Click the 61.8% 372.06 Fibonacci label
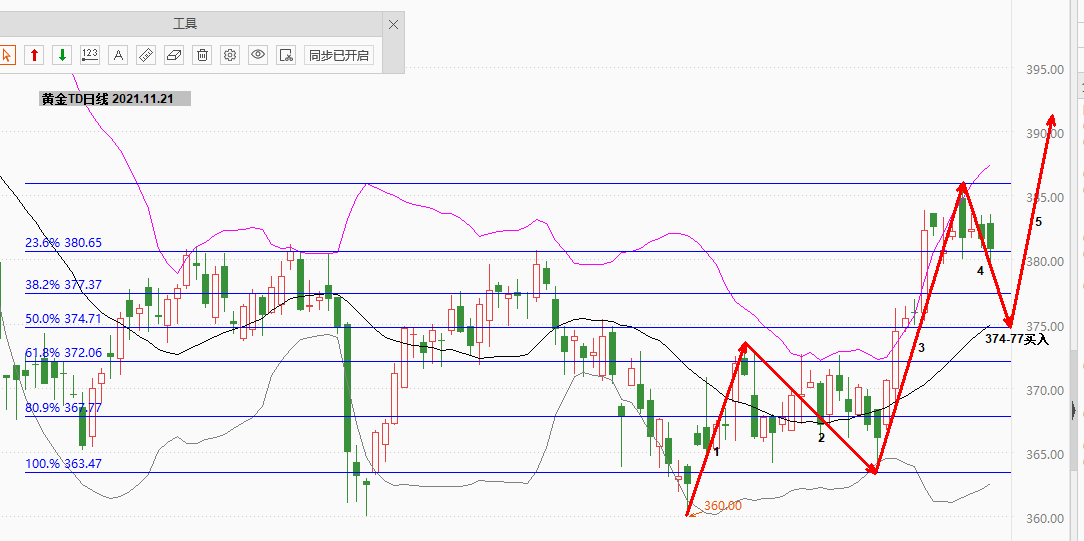The image size is (1084, 541). point(64,353)
